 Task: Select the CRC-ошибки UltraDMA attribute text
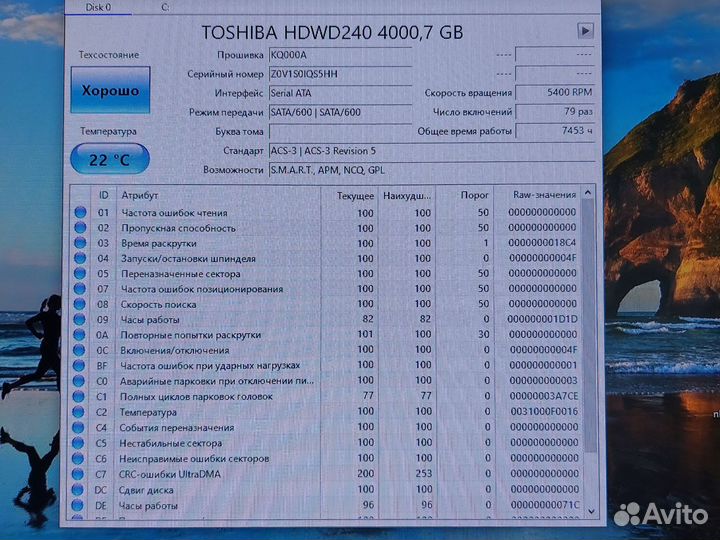(170, 474)
